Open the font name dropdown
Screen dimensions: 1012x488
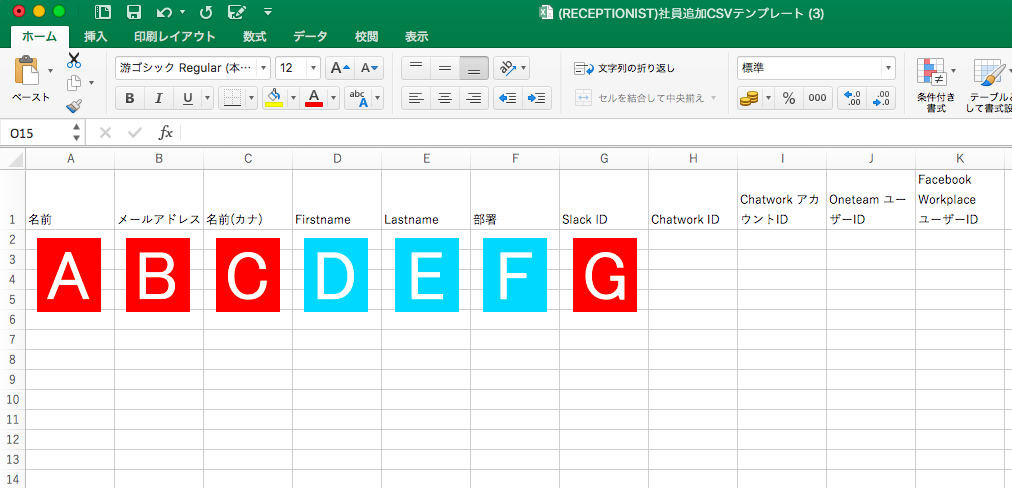[264, 68]
